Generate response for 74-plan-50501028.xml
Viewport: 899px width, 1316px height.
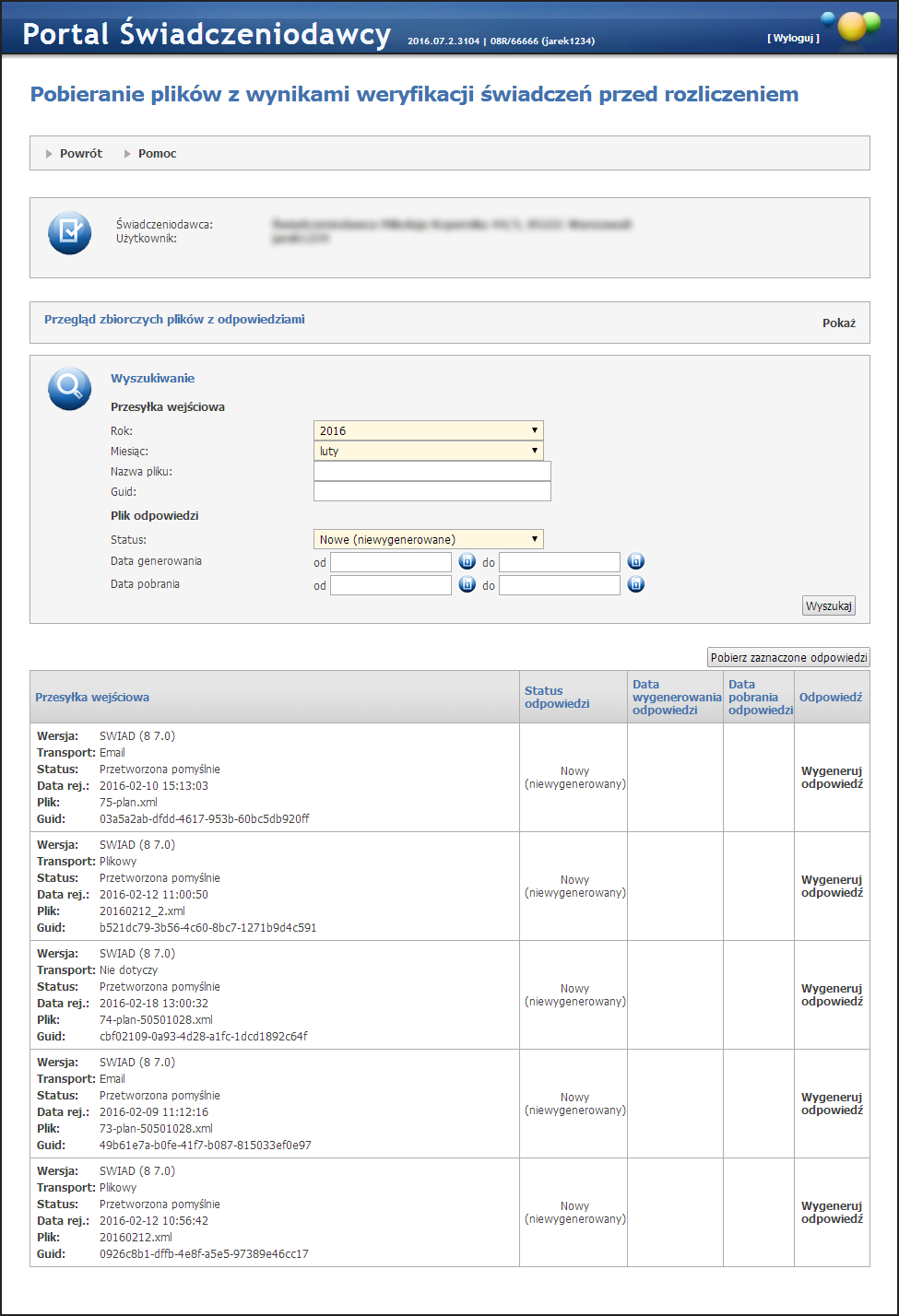coord(832,995)
